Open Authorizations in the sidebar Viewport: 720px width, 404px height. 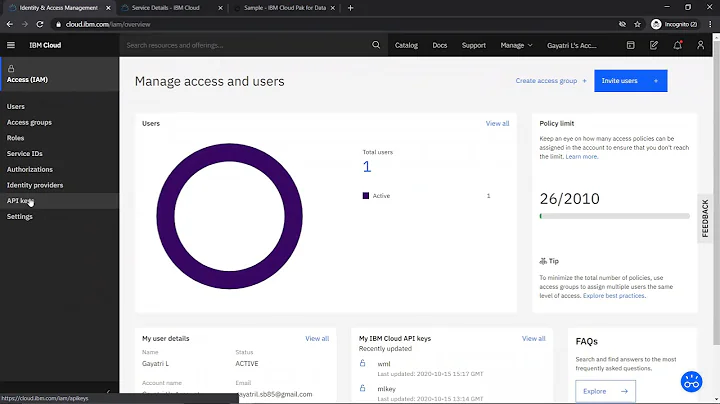coord(29,169)
